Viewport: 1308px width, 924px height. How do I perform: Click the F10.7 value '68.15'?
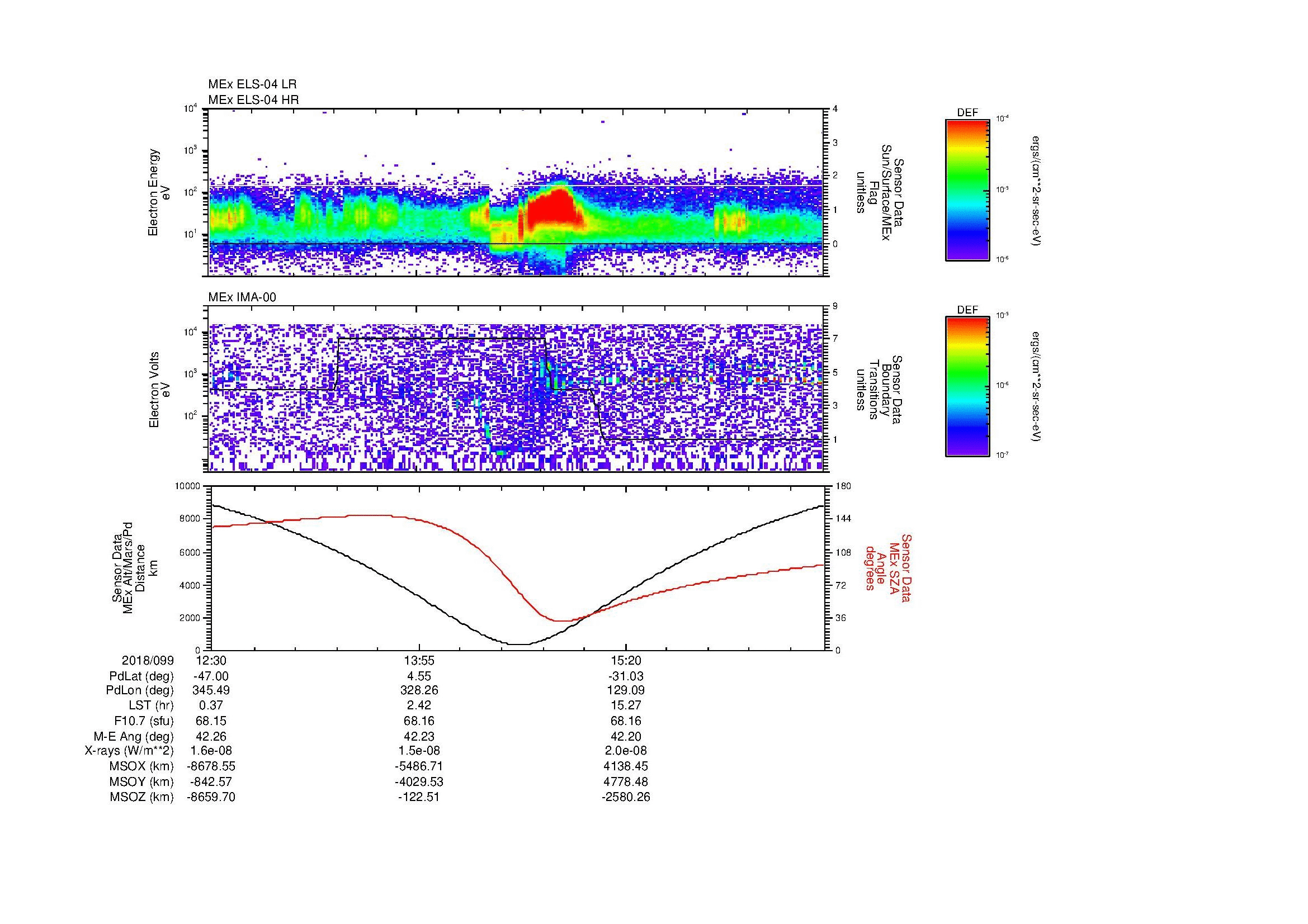coord(211,721)
